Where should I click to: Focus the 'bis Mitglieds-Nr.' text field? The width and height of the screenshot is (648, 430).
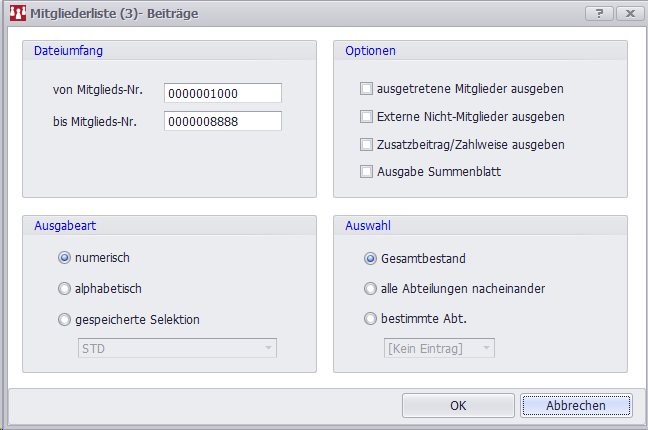coord(223,121)
